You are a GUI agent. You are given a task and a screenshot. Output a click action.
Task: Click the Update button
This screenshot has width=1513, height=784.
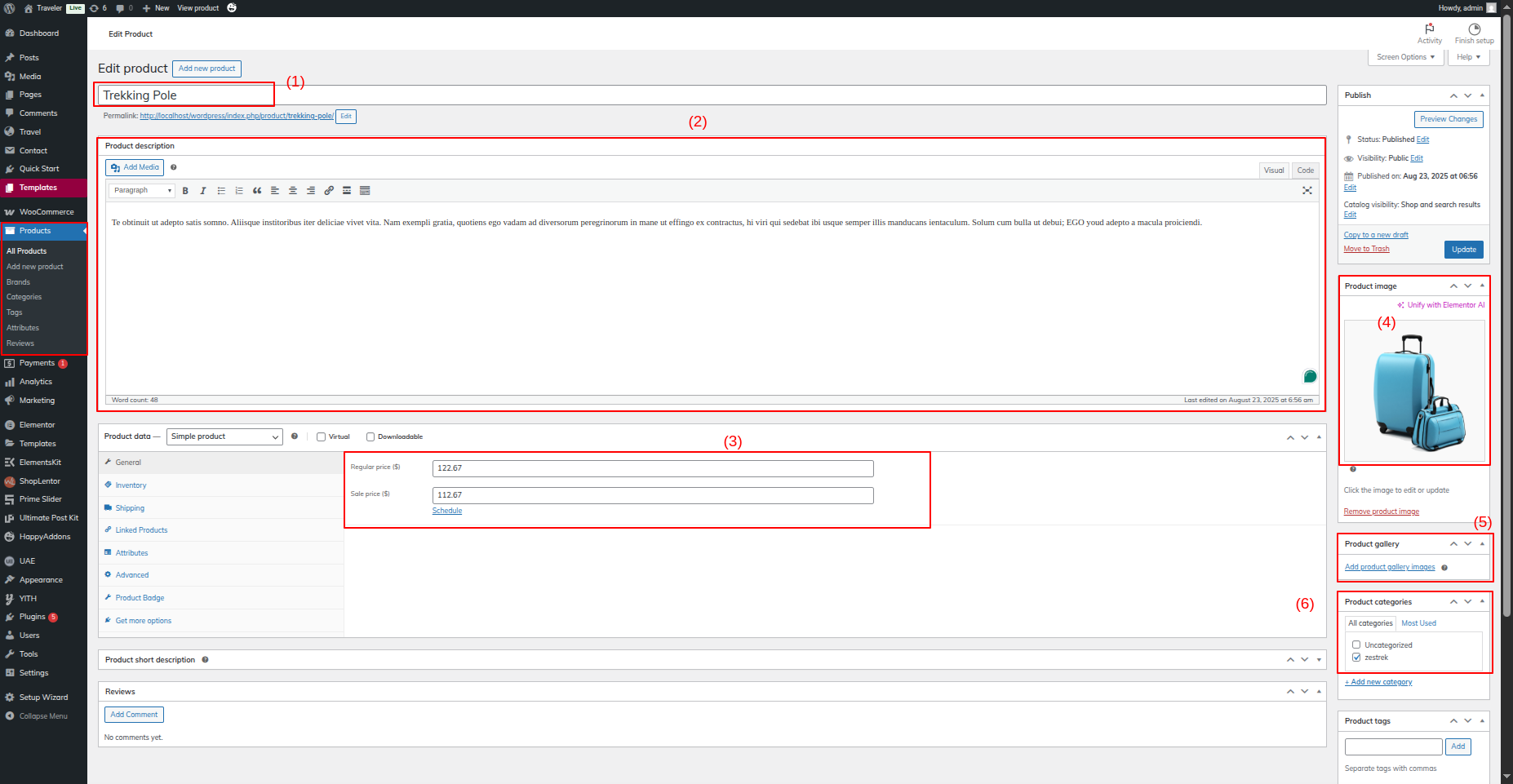click(1463, 250)
